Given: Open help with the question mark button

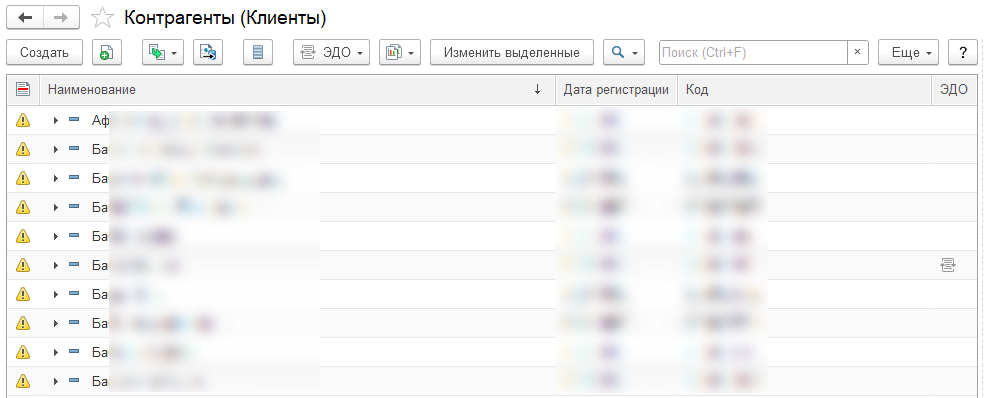Looking at the screenshot, I should [962, 53].
